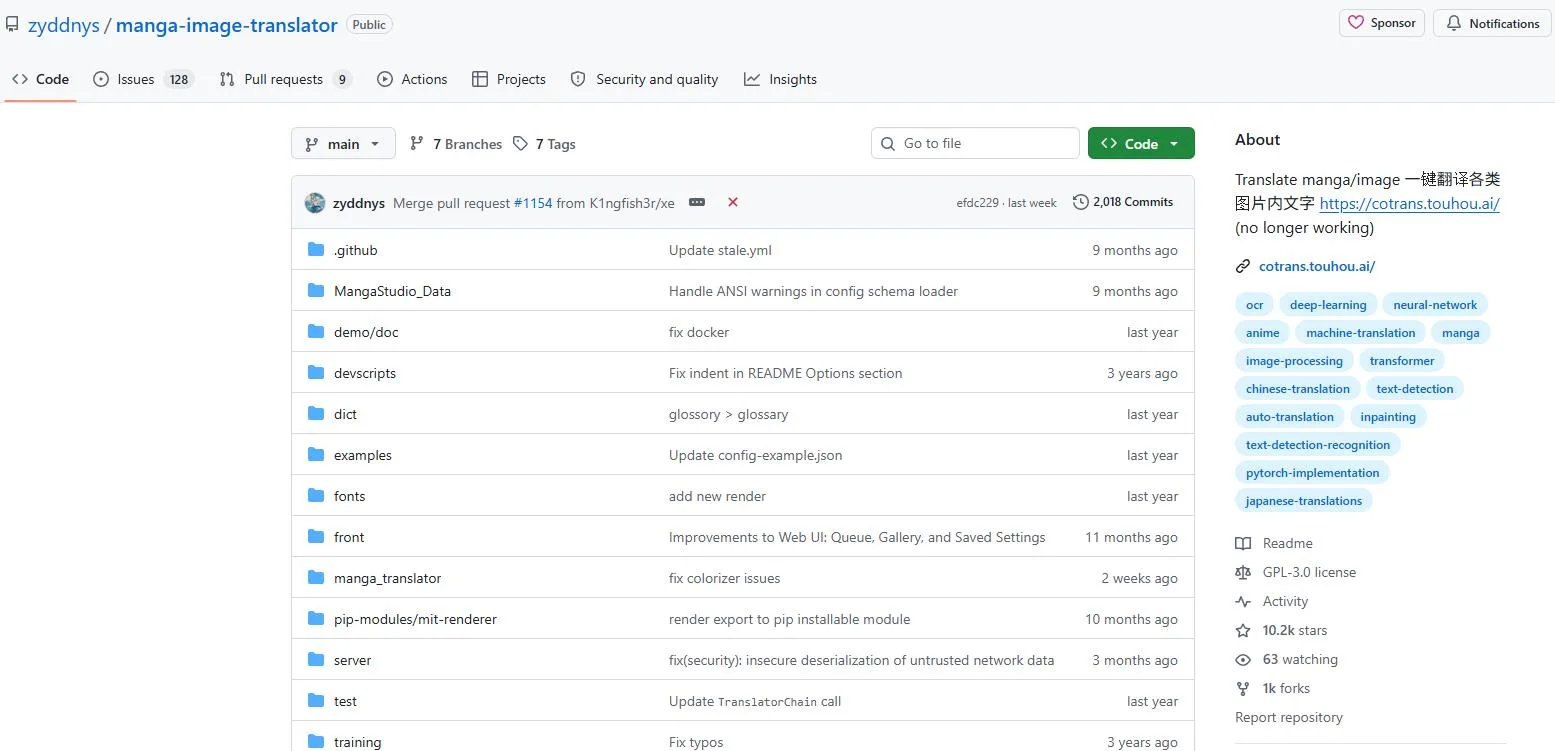Click the folder icon for MangaStudio_Data
The height and width of the screenshot is (751, 1555).
[316, 291]
